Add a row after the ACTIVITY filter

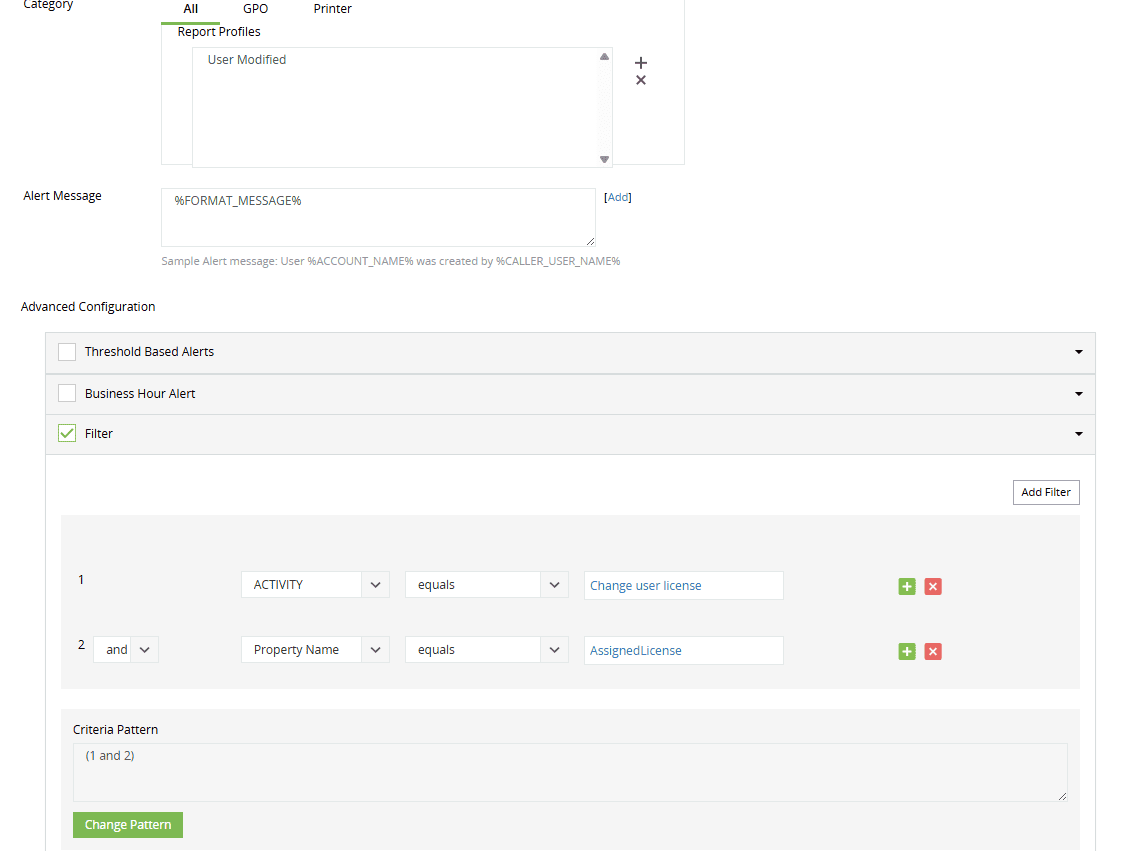[x=907, y=586]
